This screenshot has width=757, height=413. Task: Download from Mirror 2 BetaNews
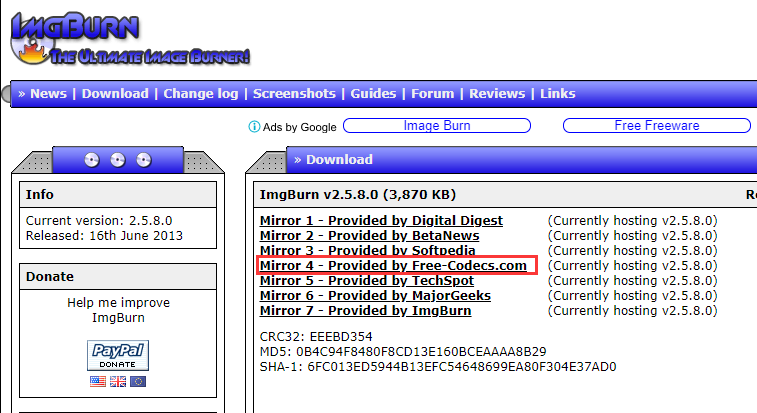369,236
